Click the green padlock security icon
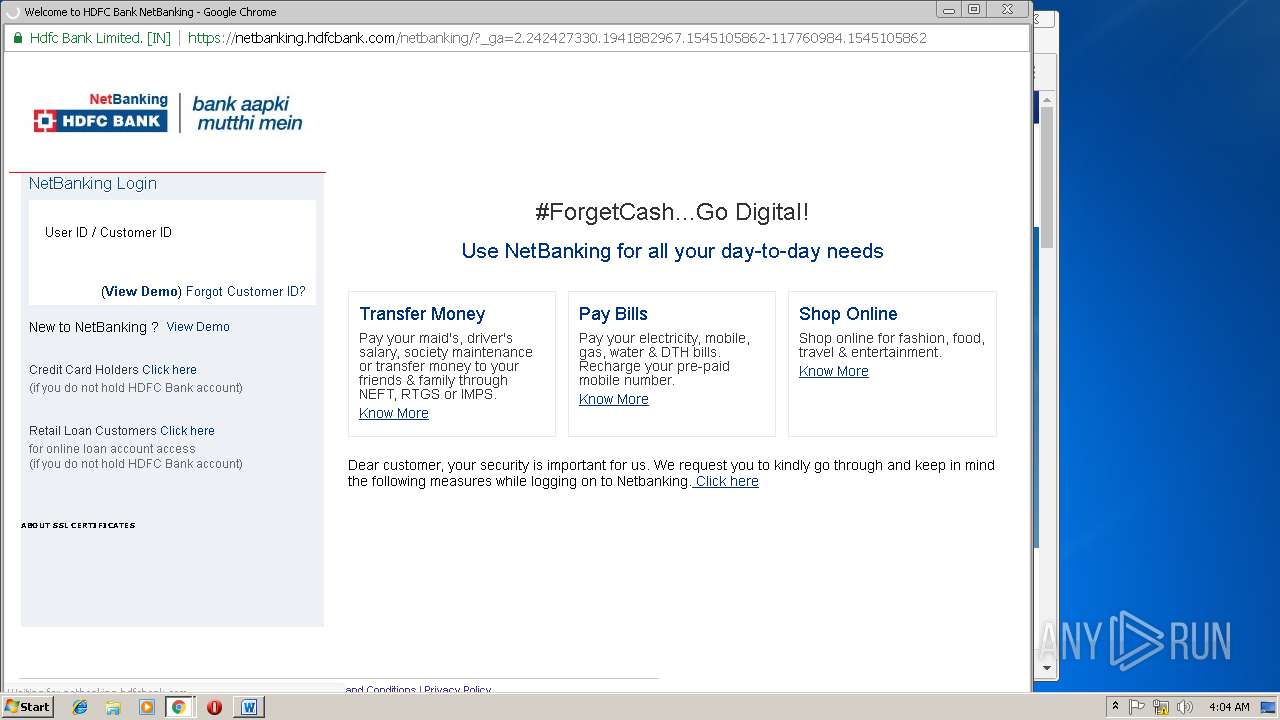 tap(17, 38)
